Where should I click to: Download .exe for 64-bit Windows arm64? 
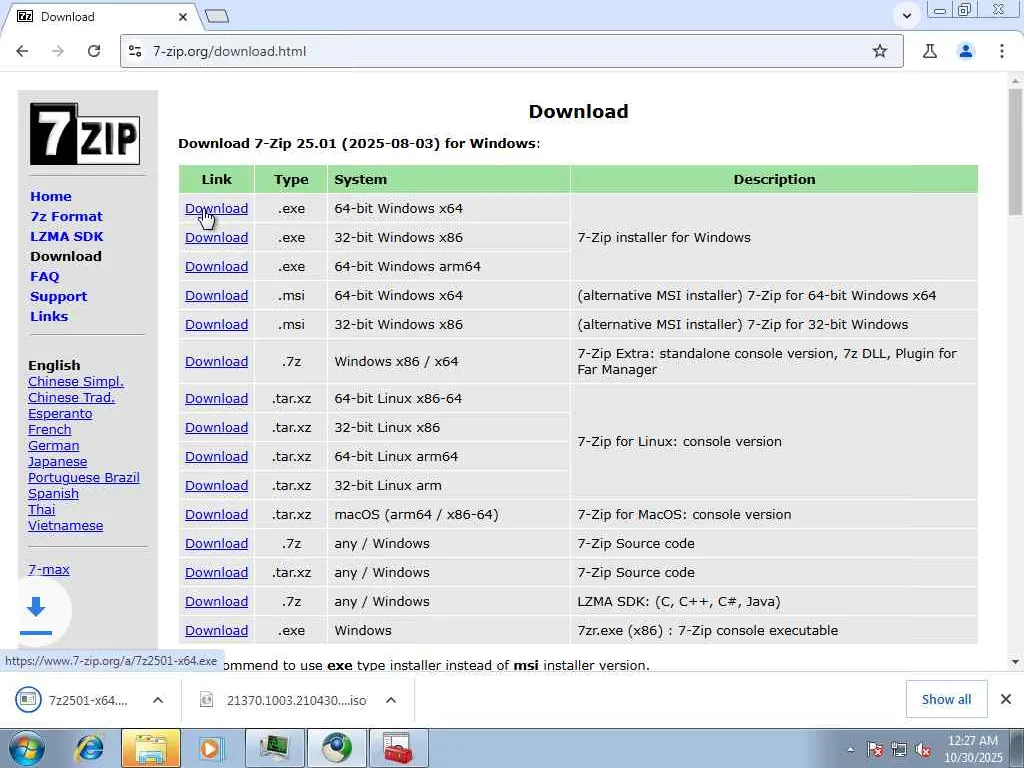tap(216, 266)
